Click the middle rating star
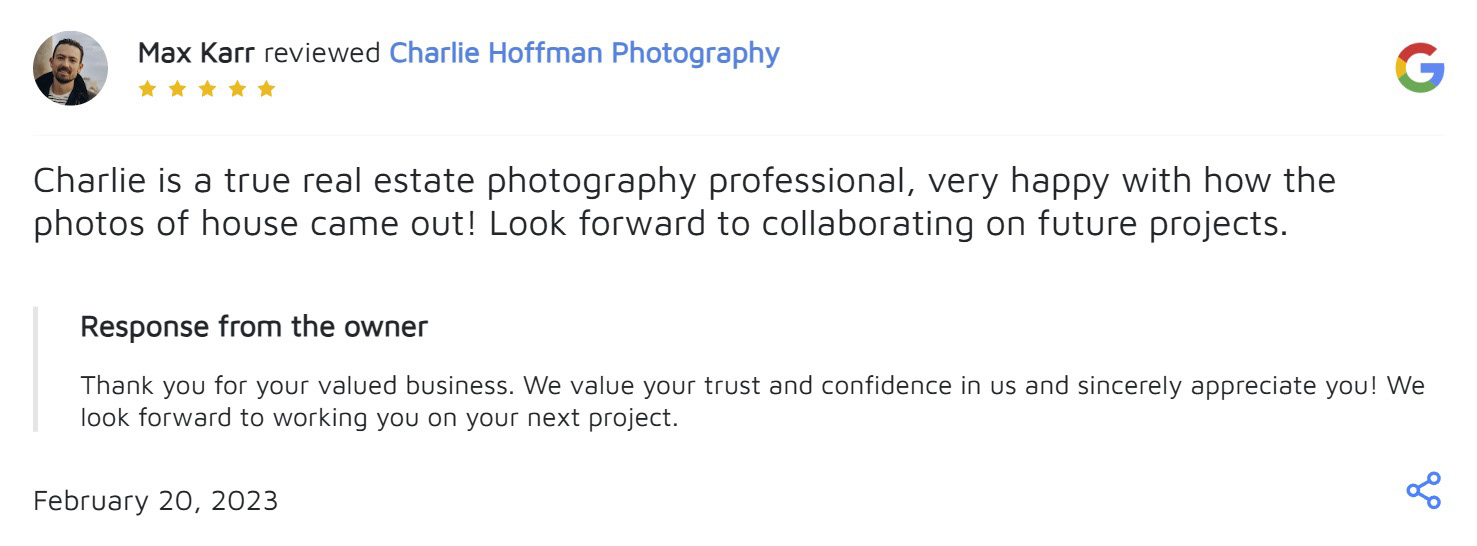 tap(207, 89)
